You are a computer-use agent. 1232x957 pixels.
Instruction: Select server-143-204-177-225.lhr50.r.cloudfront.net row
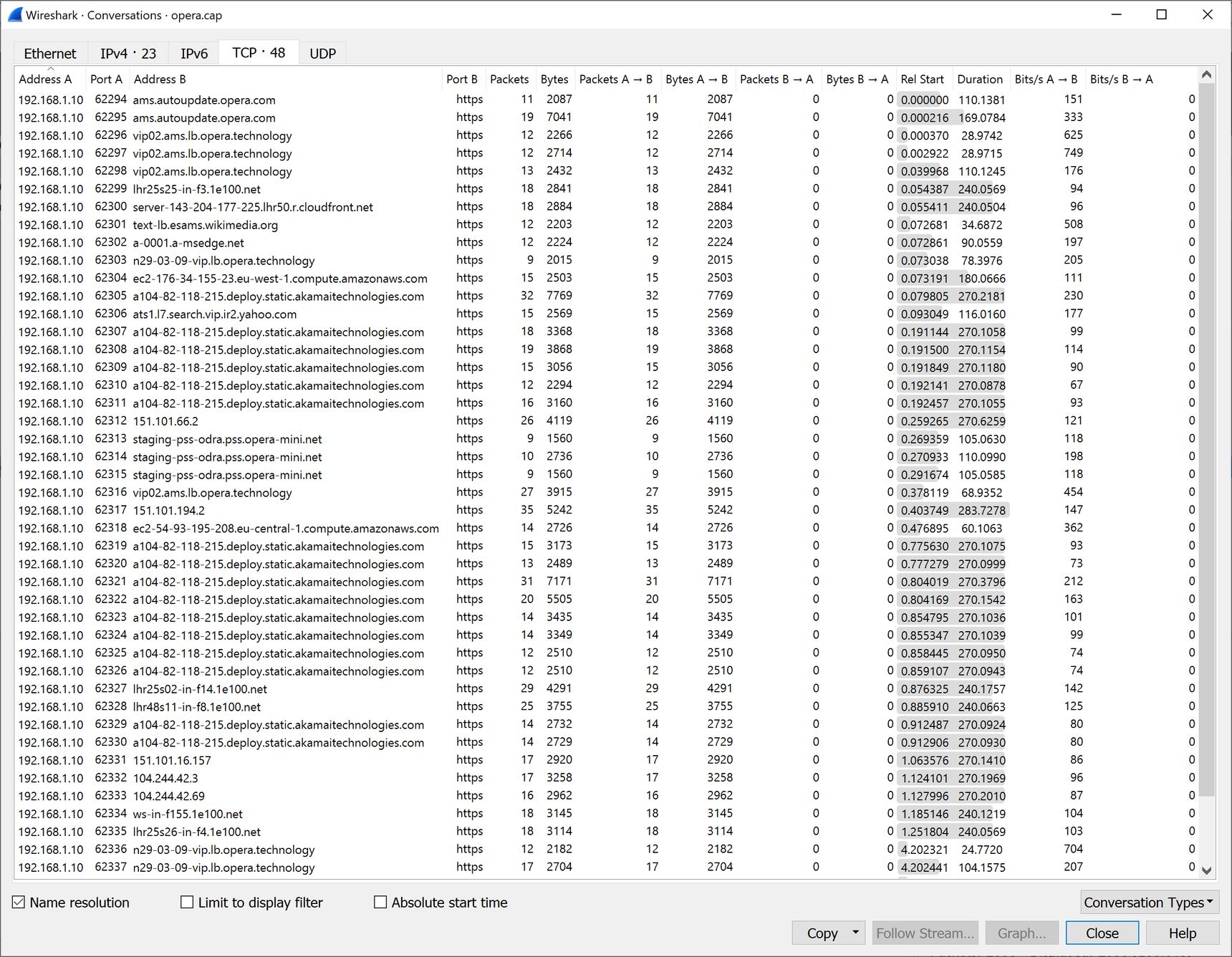606,207
